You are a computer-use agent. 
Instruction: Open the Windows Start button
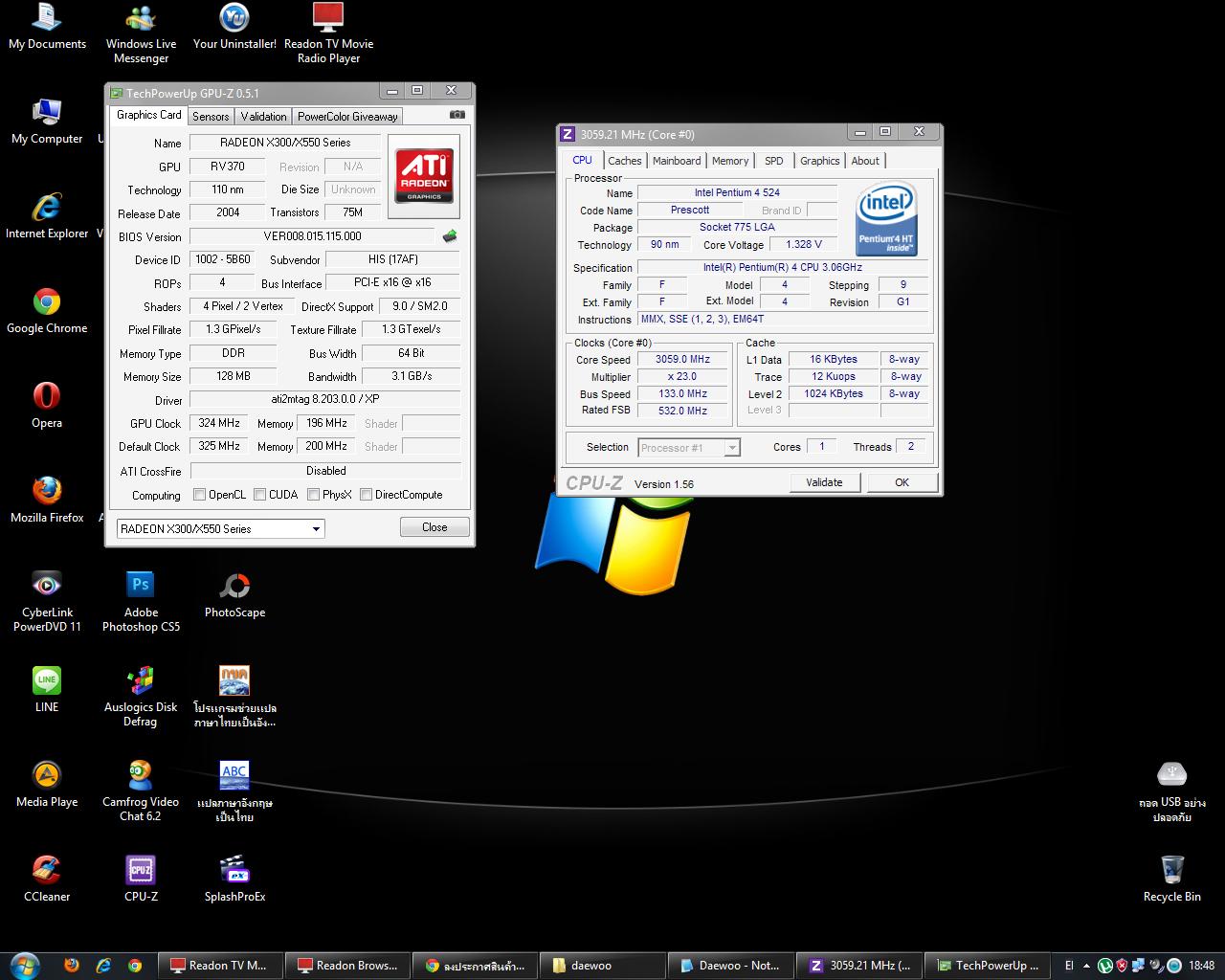pyautogui.click(x=24, y=965)
